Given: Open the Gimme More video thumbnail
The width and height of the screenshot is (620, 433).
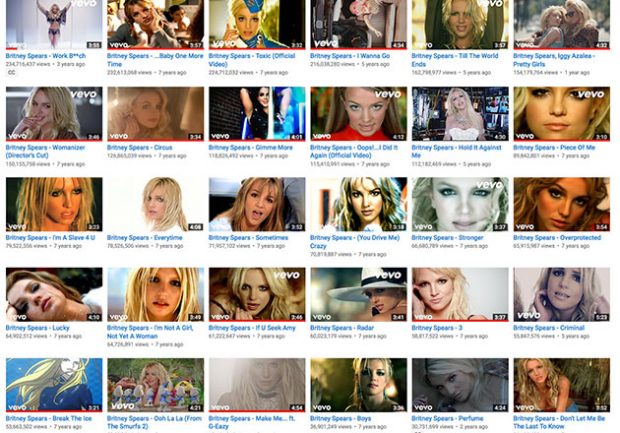Looking at the screenshot, I should (257, 114).
